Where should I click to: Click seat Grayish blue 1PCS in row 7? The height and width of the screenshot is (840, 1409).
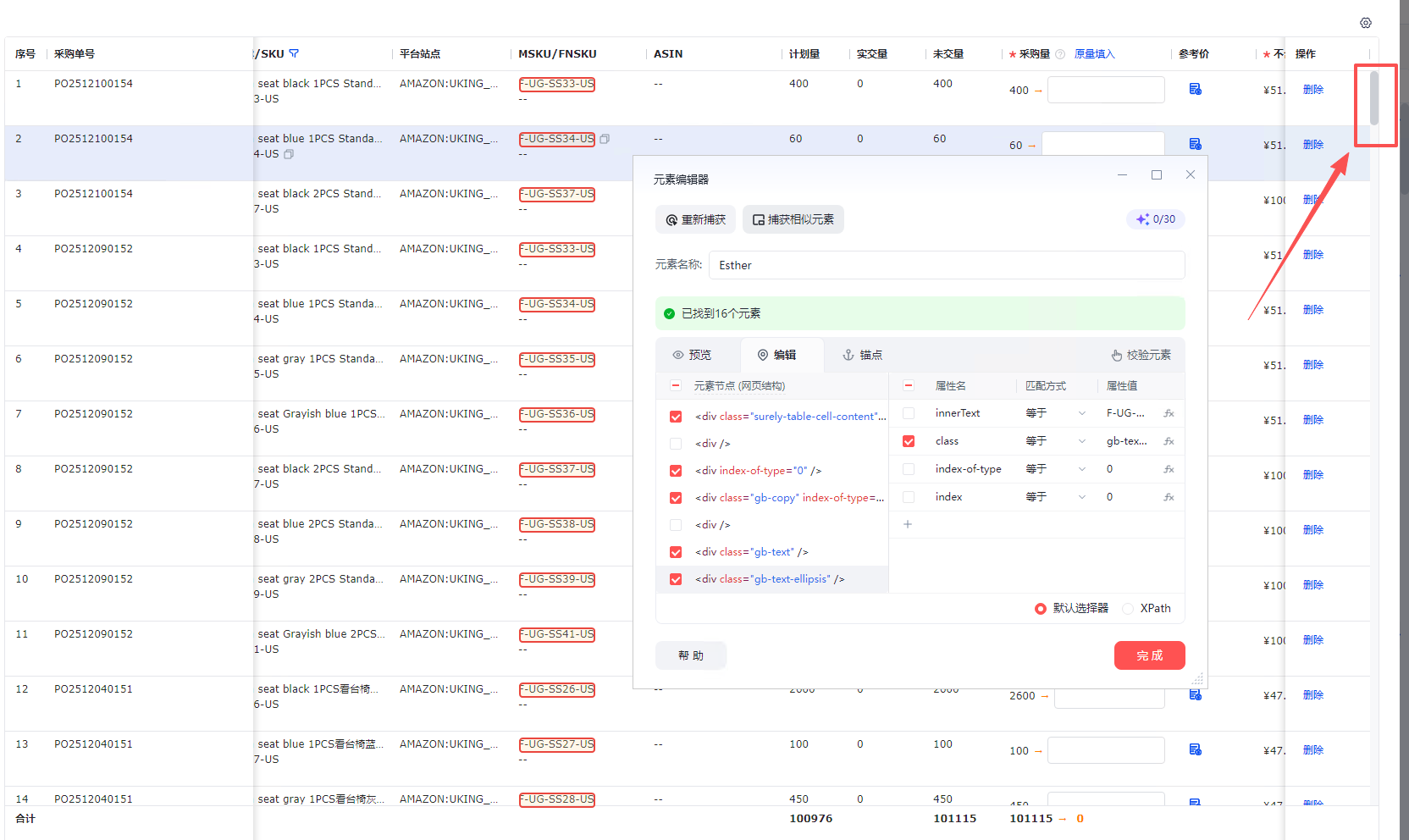pyautogui.click(x=322, y=414)
